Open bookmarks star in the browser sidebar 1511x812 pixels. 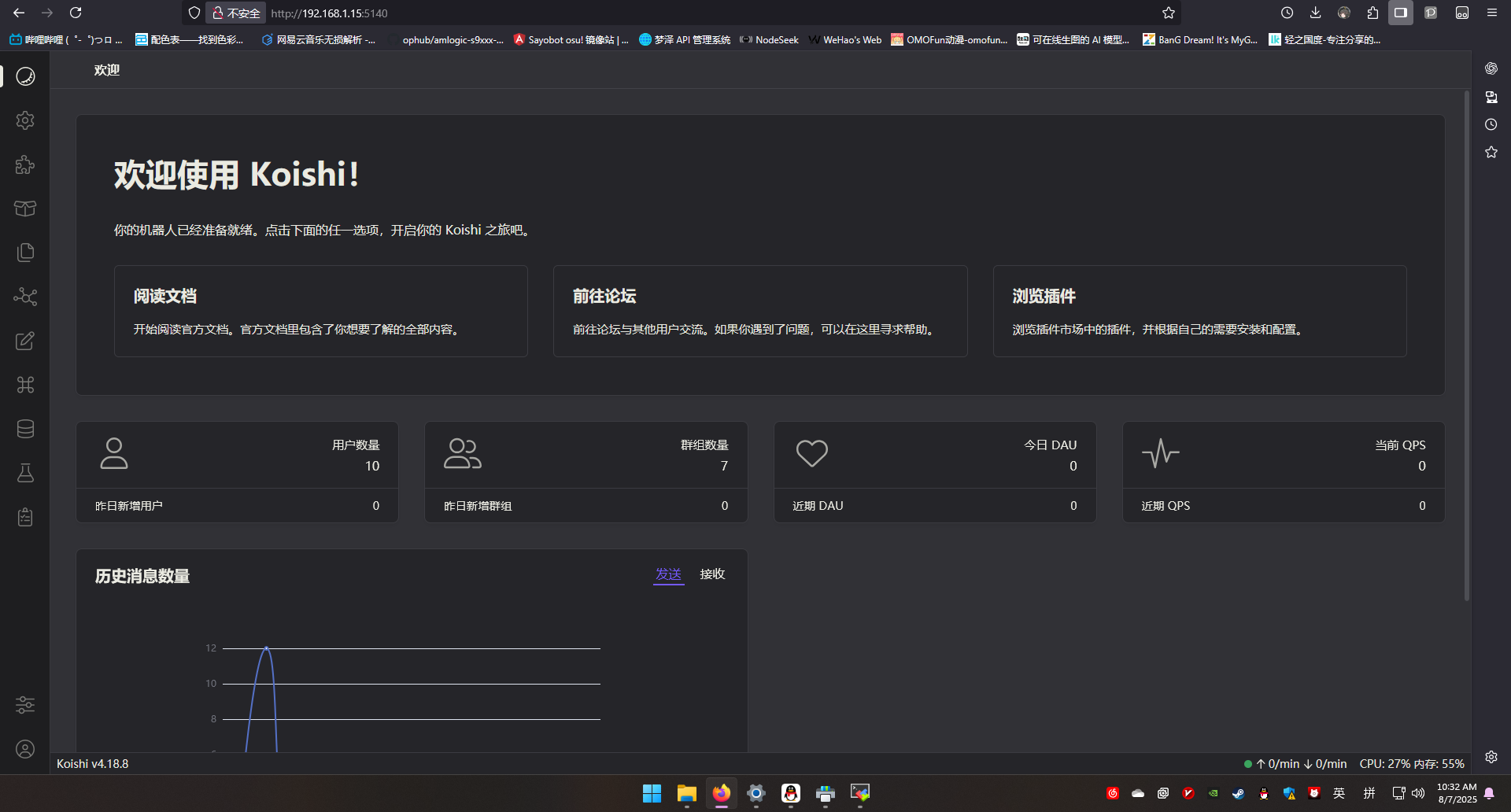tap(1491, 152)
